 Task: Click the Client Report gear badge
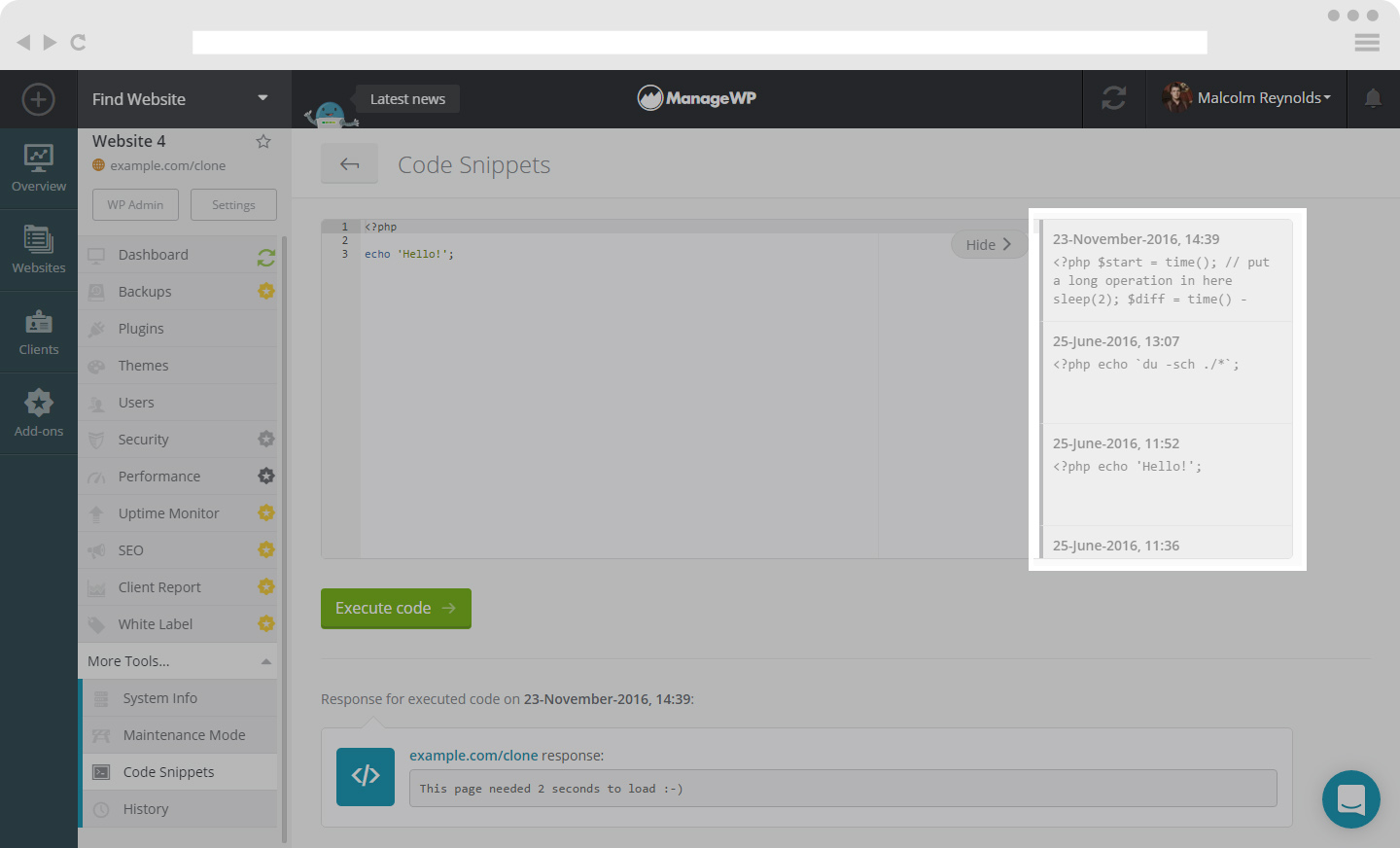[x=266, y=586]
